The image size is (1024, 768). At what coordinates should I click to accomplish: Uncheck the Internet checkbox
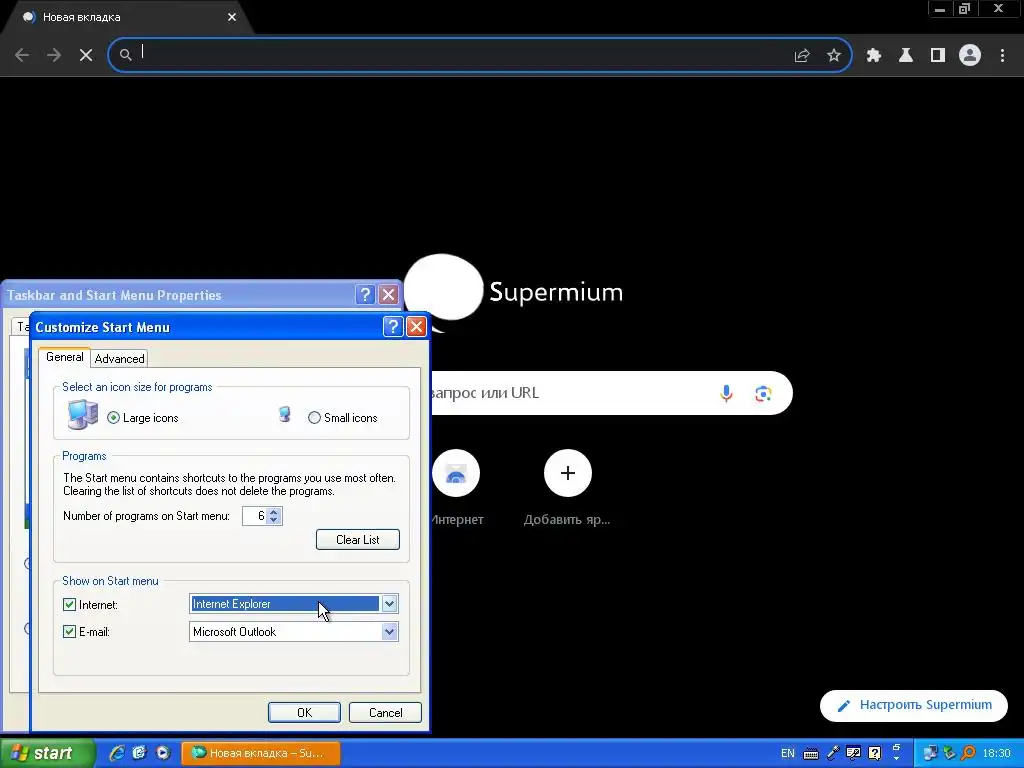(69, 605)
